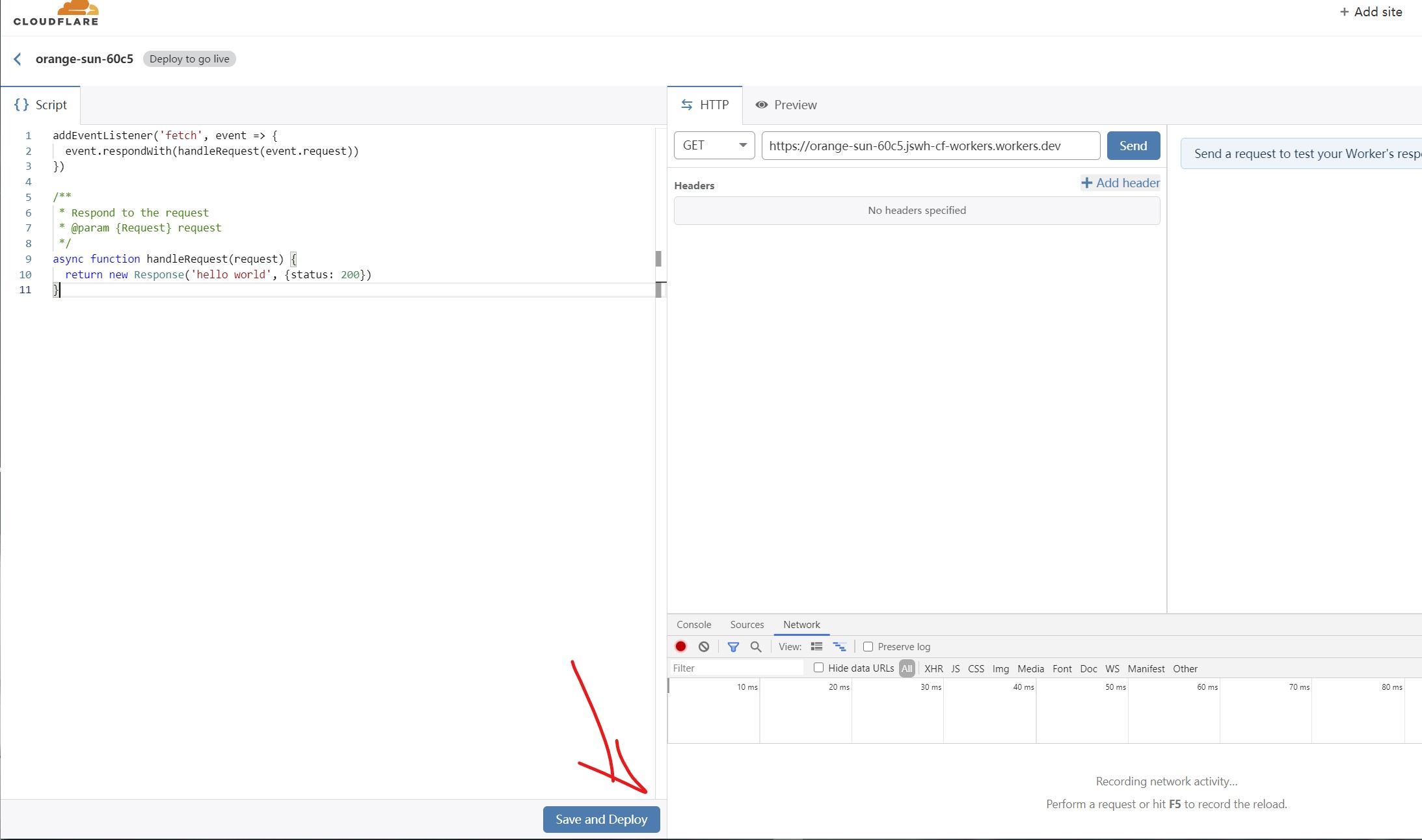Click the HTTP tab icon
1422x840 pixels.
[686, 104]
